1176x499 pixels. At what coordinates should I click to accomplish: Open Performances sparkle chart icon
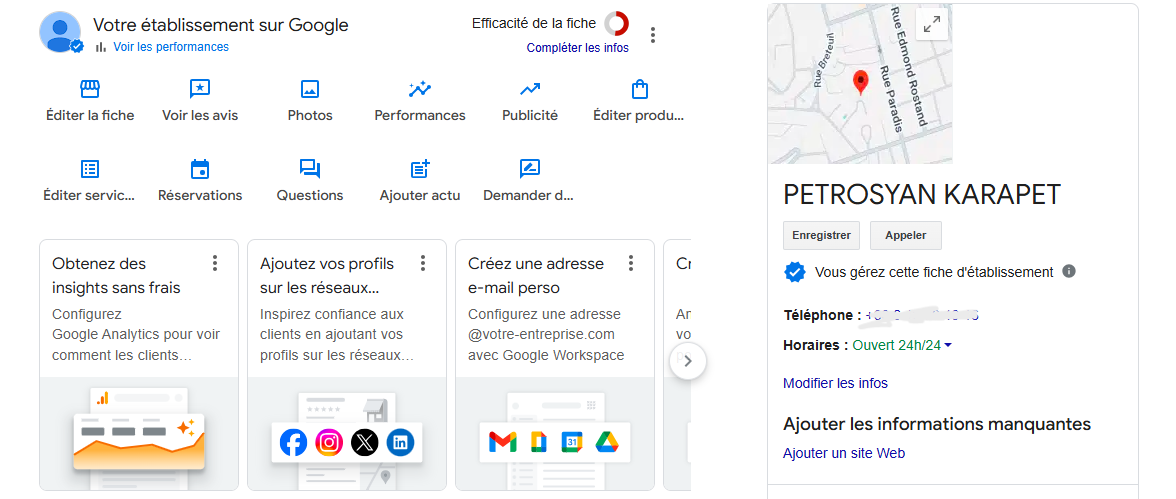(x=420, y=89)
